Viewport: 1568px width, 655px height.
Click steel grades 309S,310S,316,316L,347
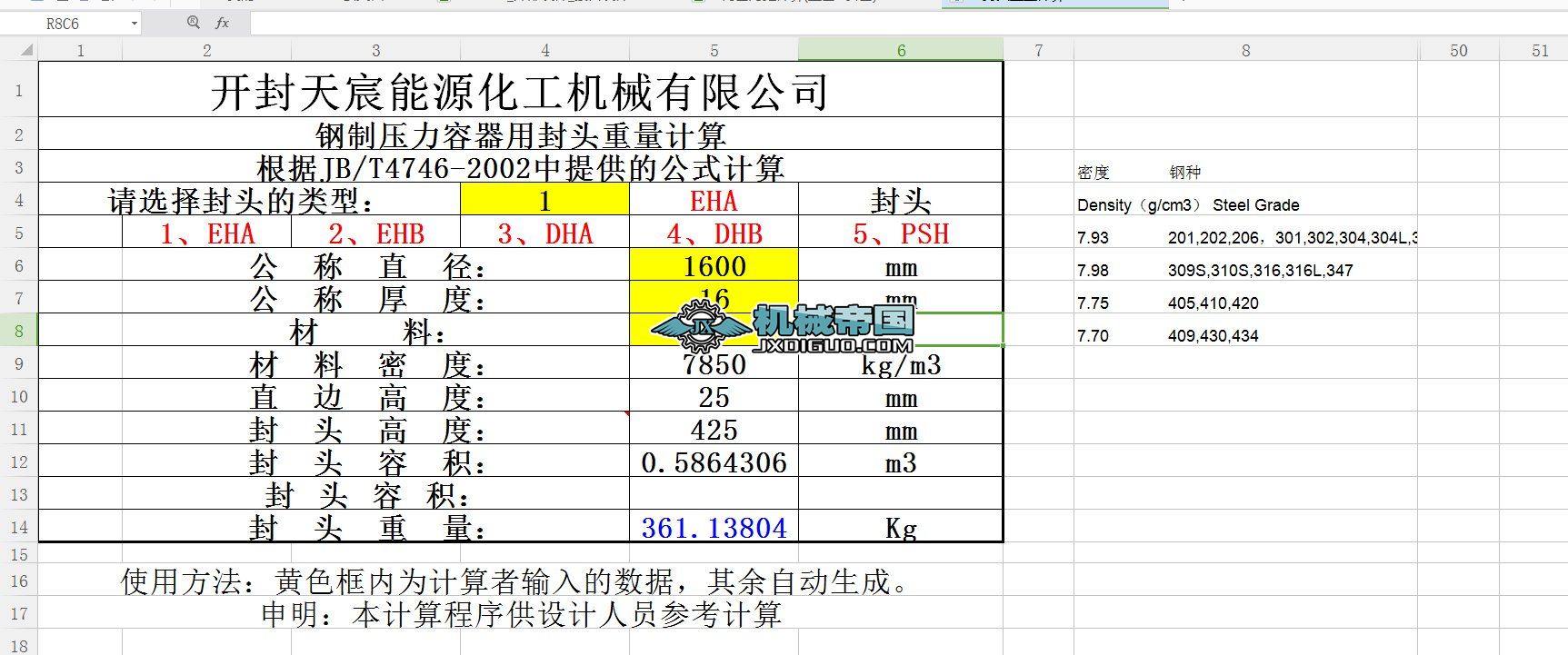click(1260, 270)
